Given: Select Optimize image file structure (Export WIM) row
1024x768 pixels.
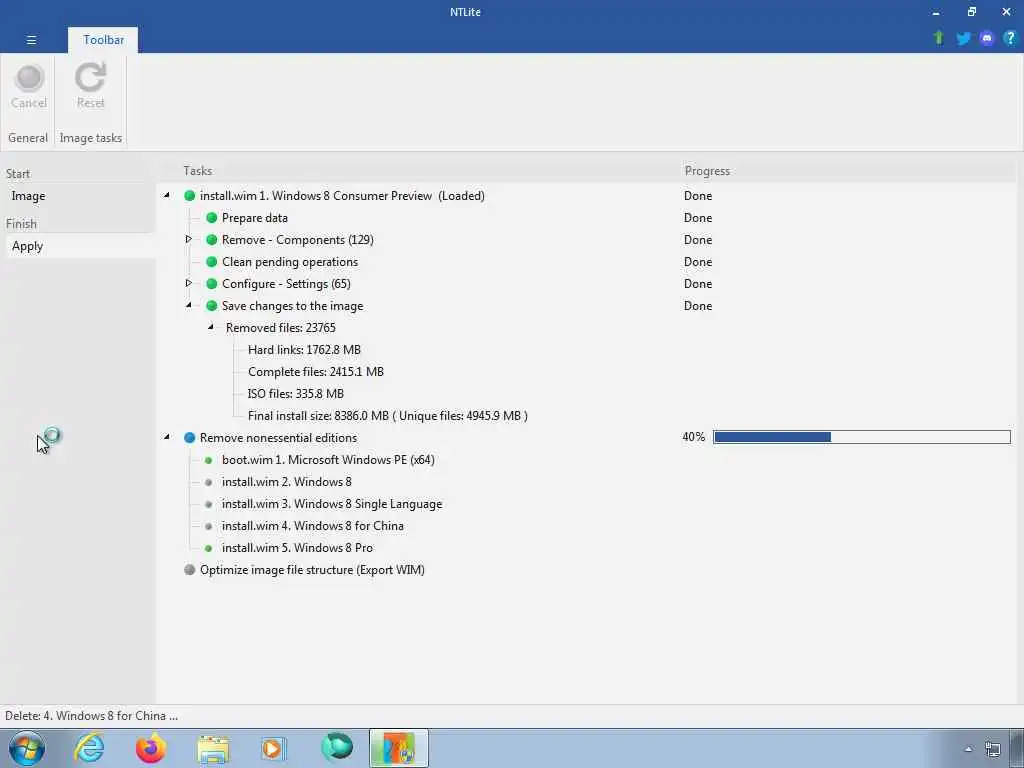Looking at the screenshot, I should (x=312, y=569).
